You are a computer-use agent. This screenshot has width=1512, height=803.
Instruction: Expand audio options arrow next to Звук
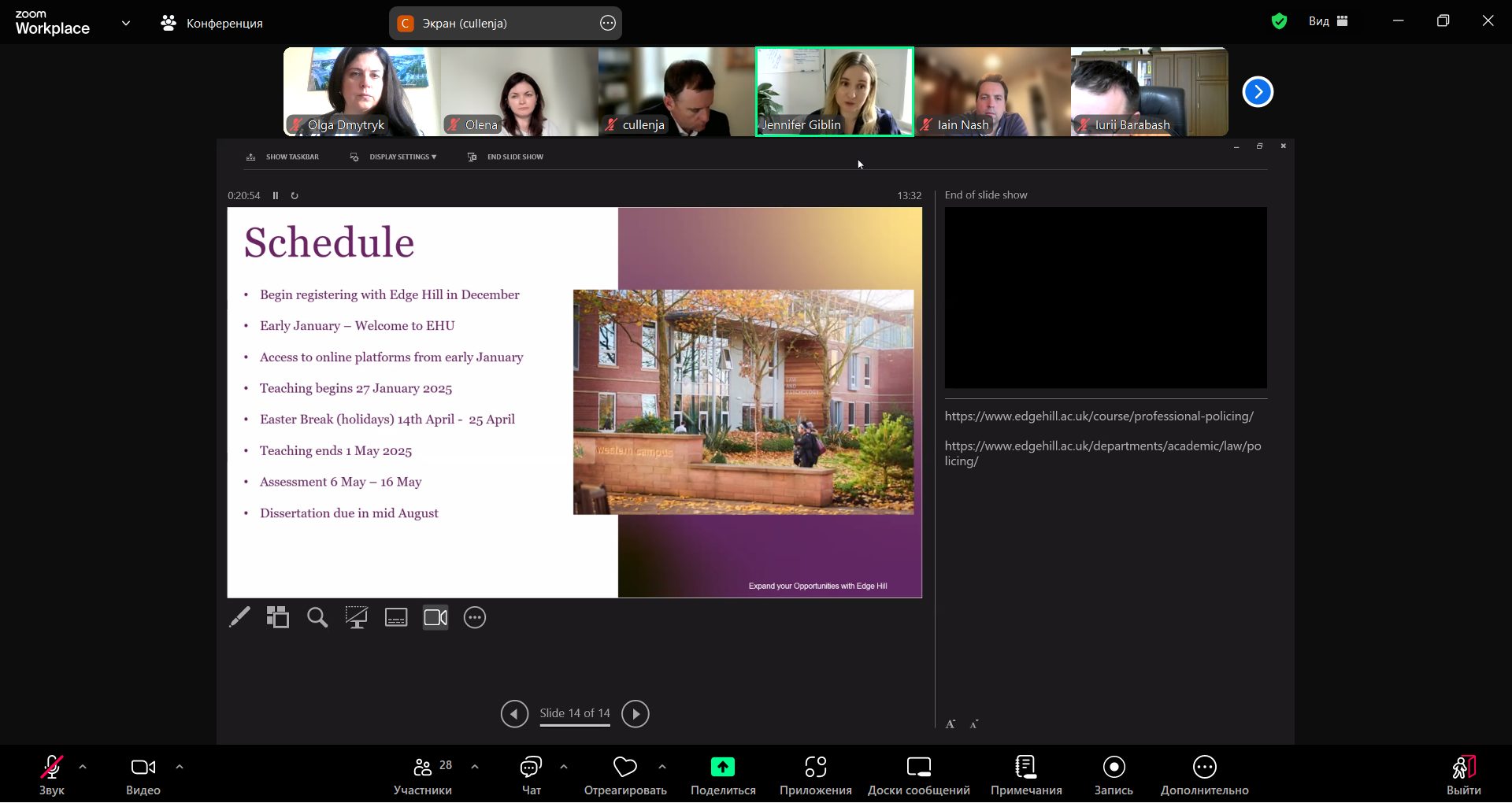coord(83,767)
